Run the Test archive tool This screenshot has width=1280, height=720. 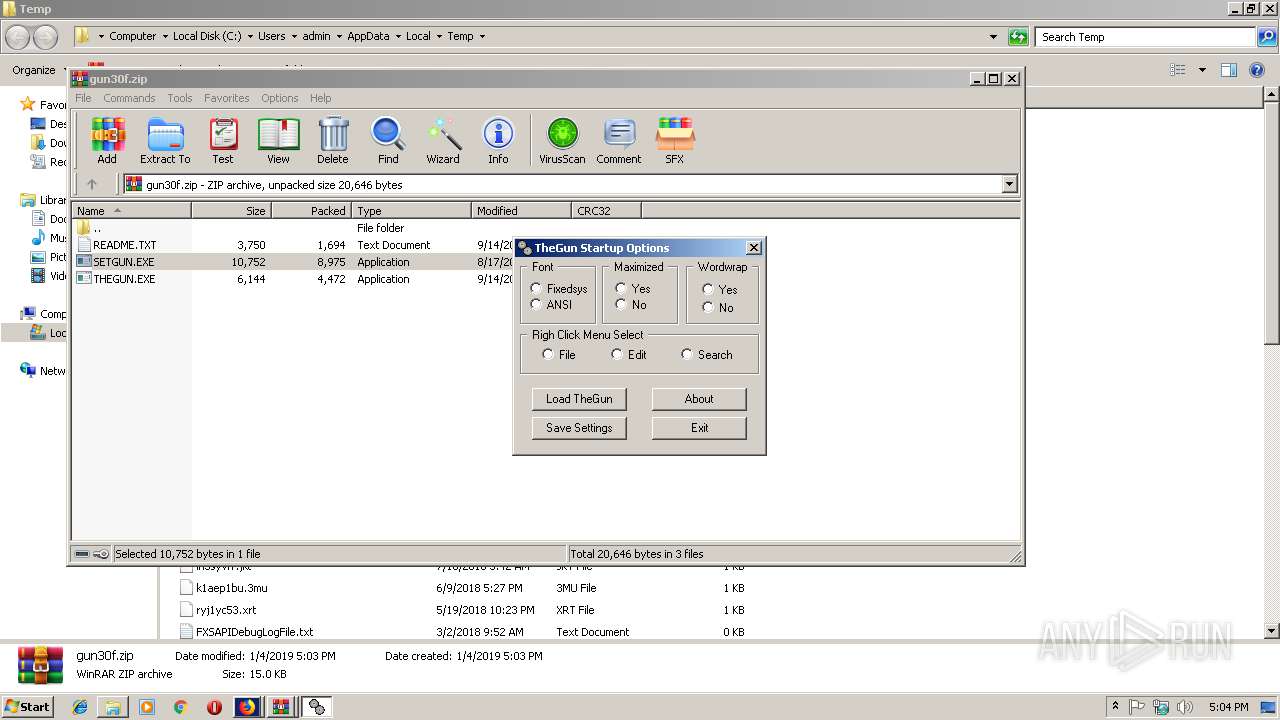click(x=223, y=140)
